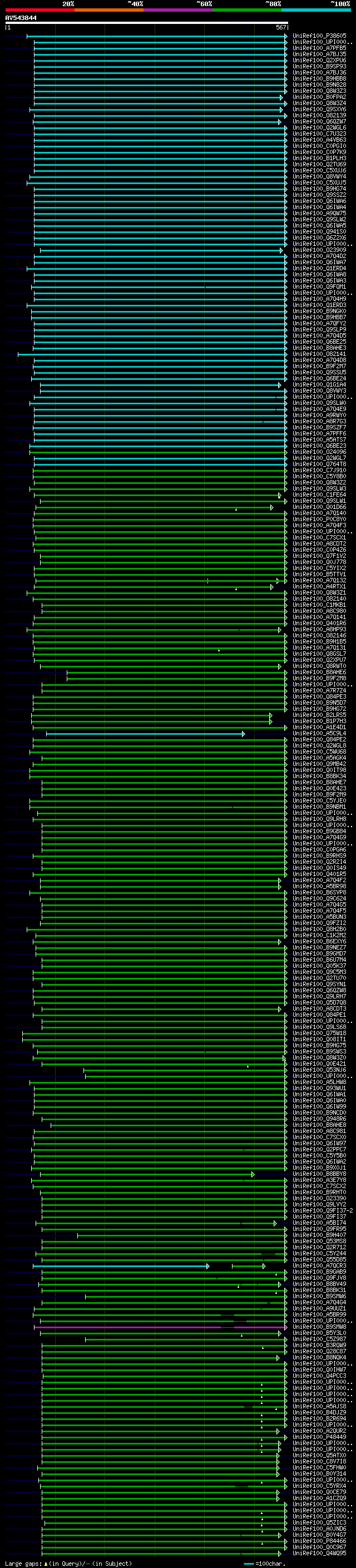Open UniRef100_P48449 hit
The height and width of the screenshot is (1568, 356).
tap(319, 1437)
